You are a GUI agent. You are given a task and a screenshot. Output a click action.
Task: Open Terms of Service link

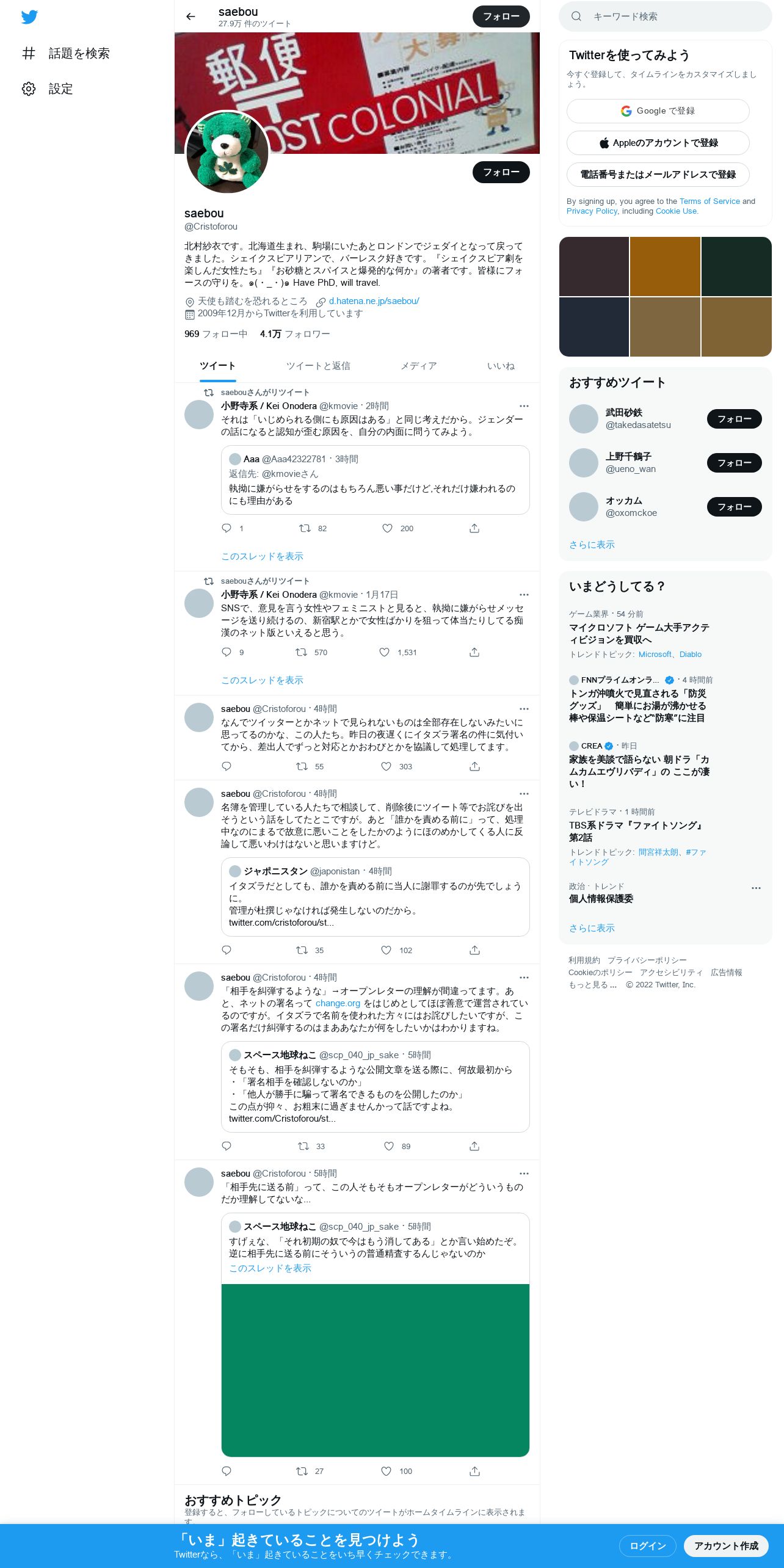click(x=710, y=201)
